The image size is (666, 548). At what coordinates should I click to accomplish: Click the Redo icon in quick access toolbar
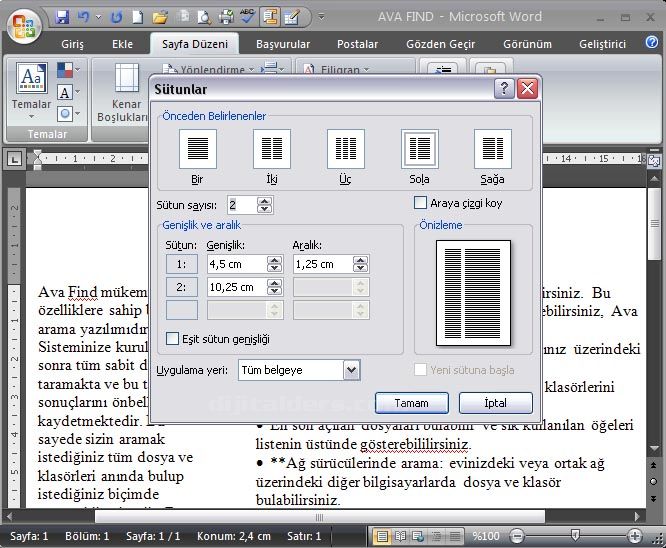click(116, 17)
